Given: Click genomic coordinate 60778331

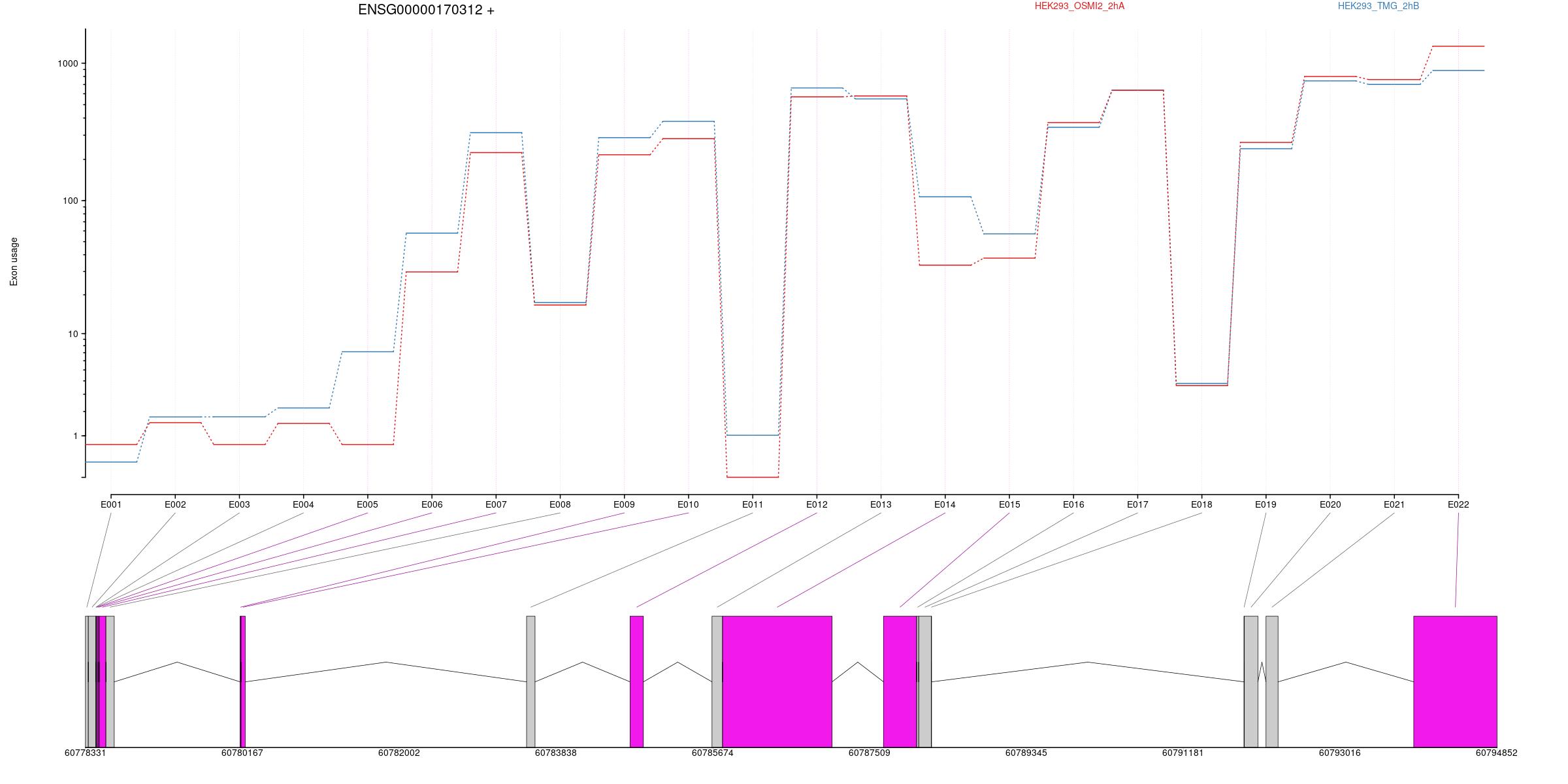Looking at the screenshot, I should coord(85,753).
